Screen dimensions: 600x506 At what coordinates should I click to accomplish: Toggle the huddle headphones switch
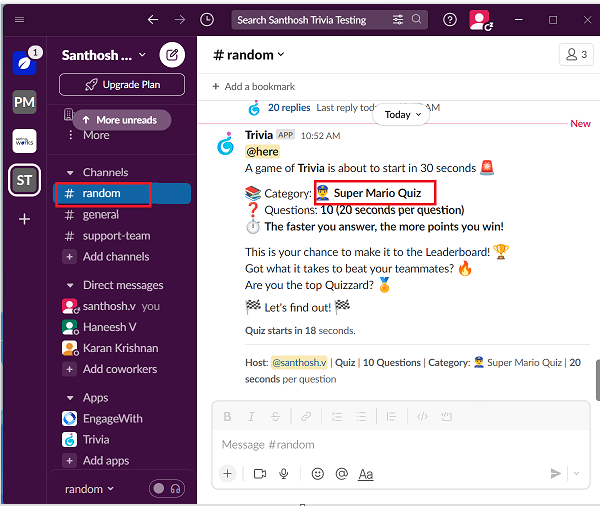(x=167, y=489)
